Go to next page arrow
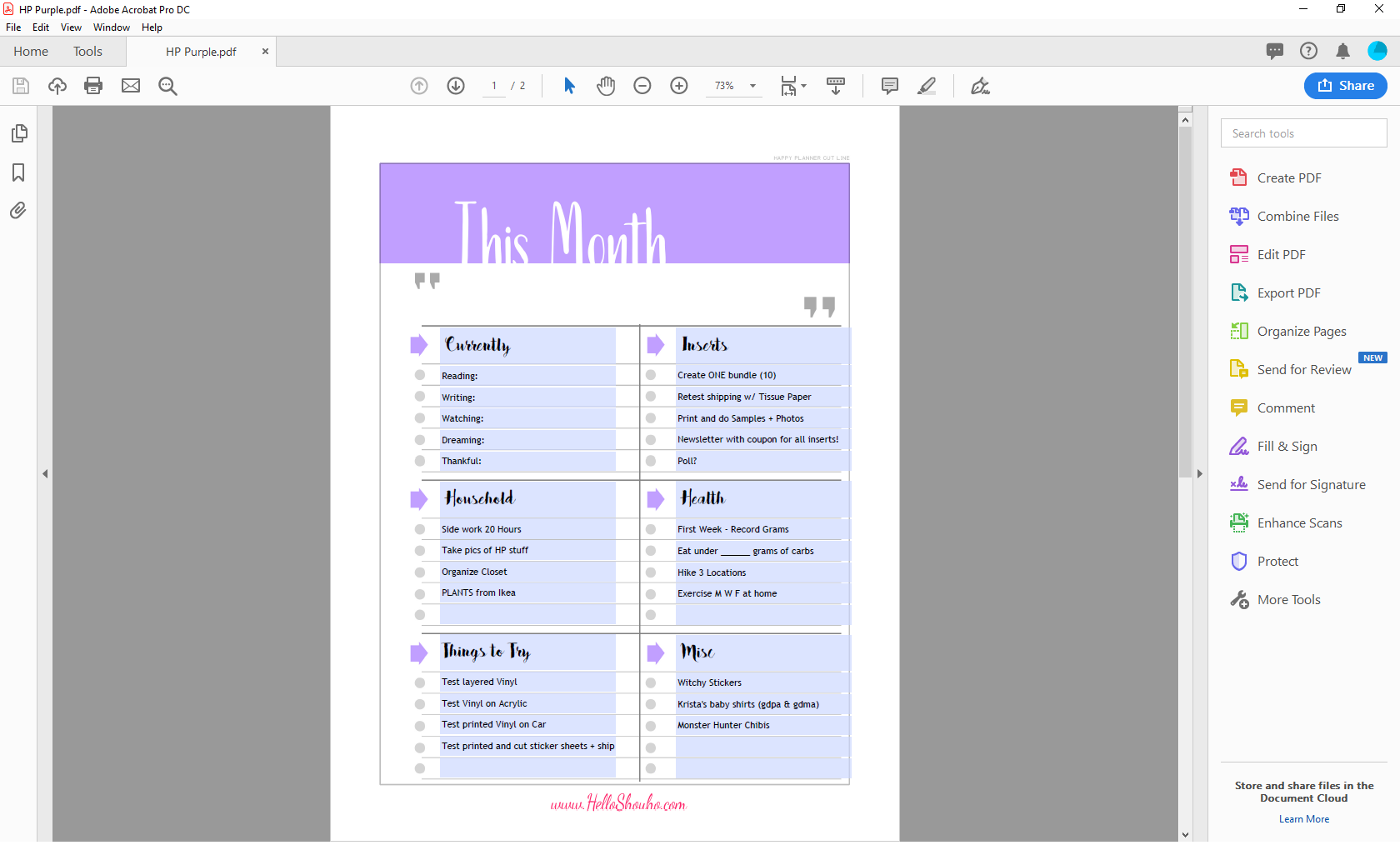1400x860 pixels. [456, 86]
